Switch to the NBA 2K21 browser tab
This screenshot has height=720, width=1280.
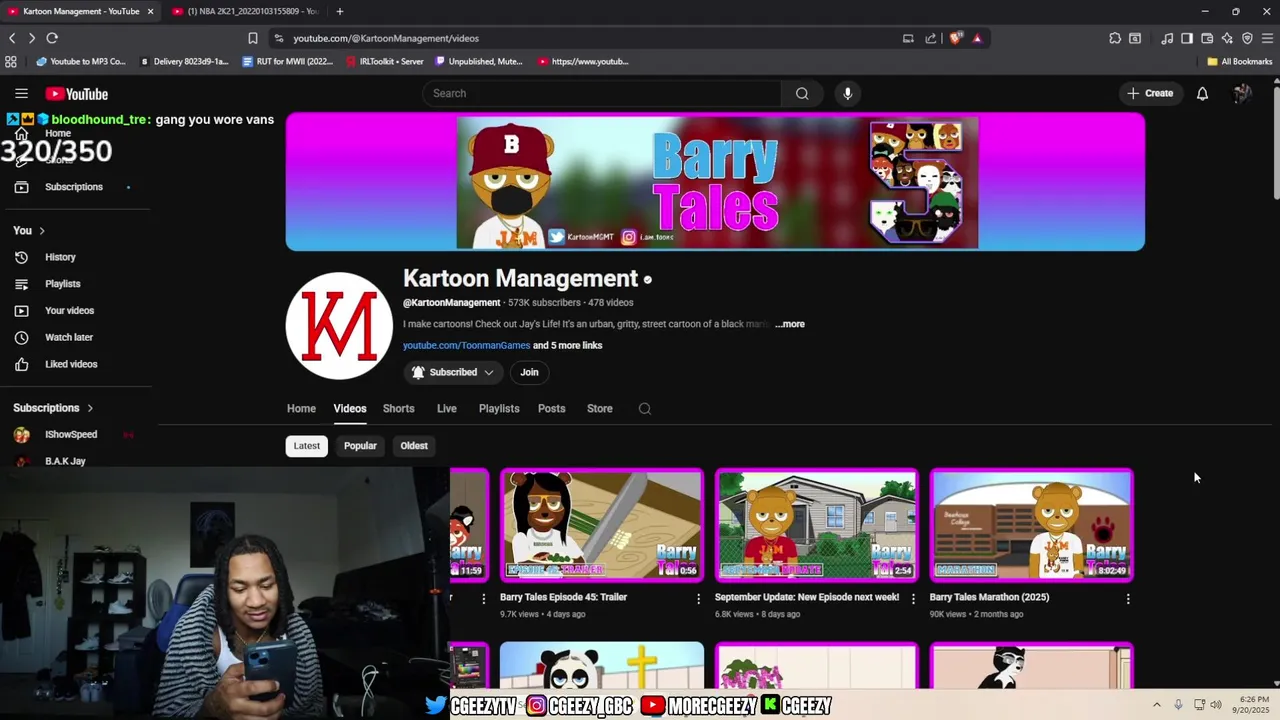click(245, 11)
